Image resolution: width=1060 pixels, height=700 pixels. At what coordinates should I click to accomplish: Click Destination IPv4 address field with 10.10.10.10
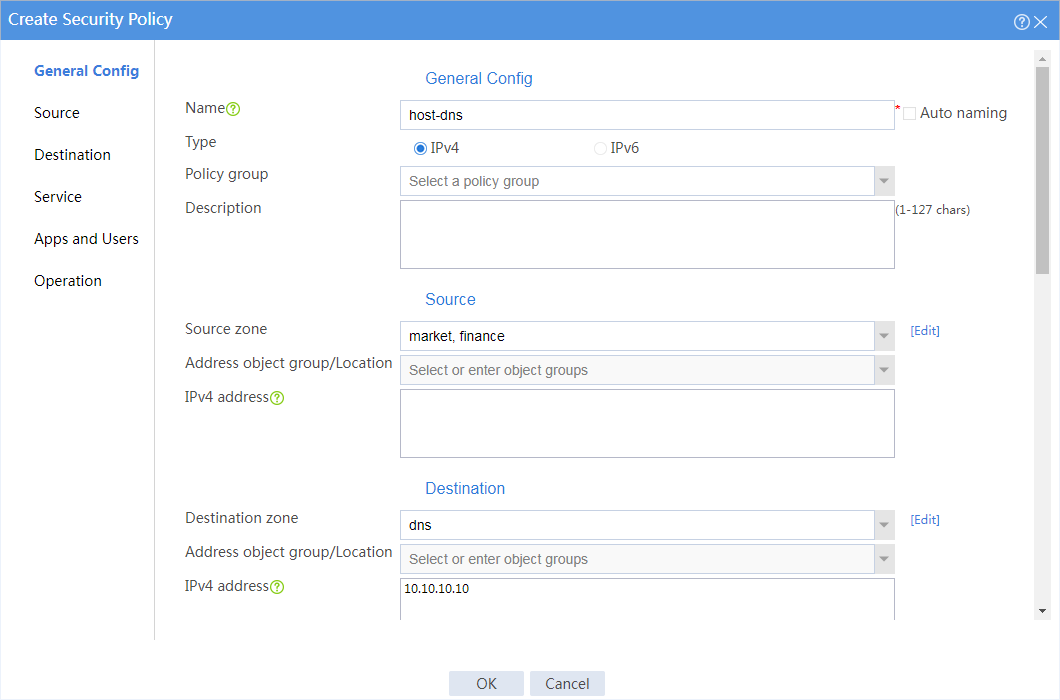point(647,599)
